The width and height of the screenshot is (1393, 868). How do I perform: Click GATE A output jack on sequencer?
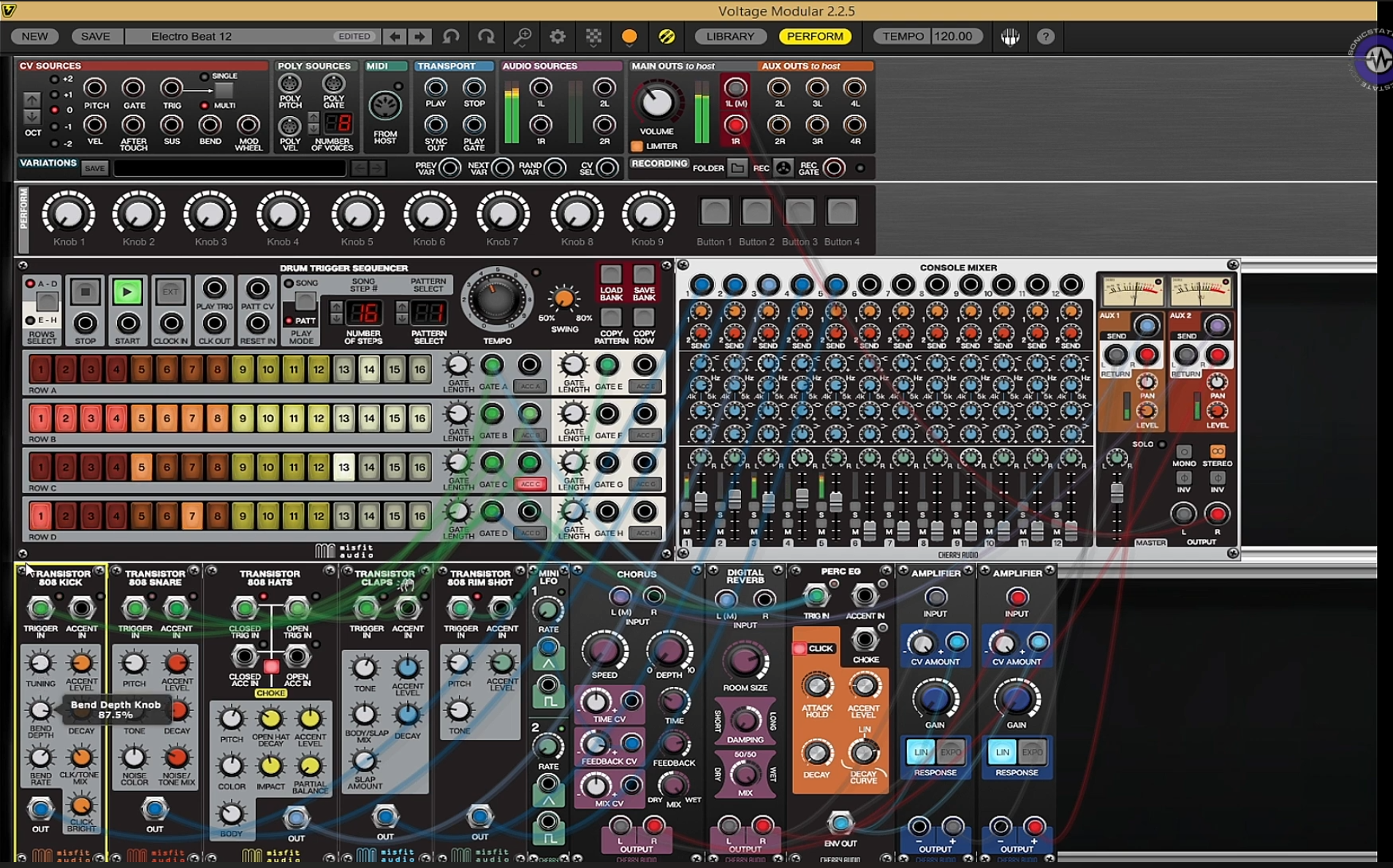pyautogui.click(x=493, y=365)
